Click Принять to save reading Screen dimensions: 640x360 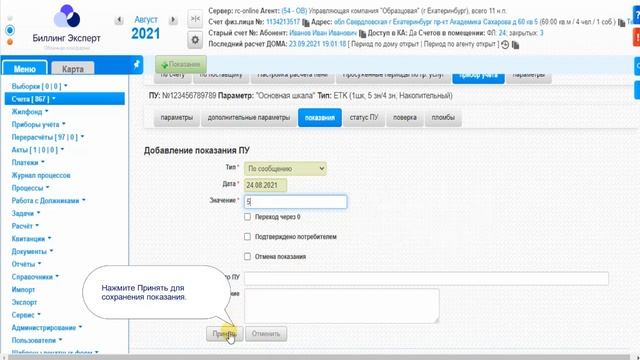224,333
